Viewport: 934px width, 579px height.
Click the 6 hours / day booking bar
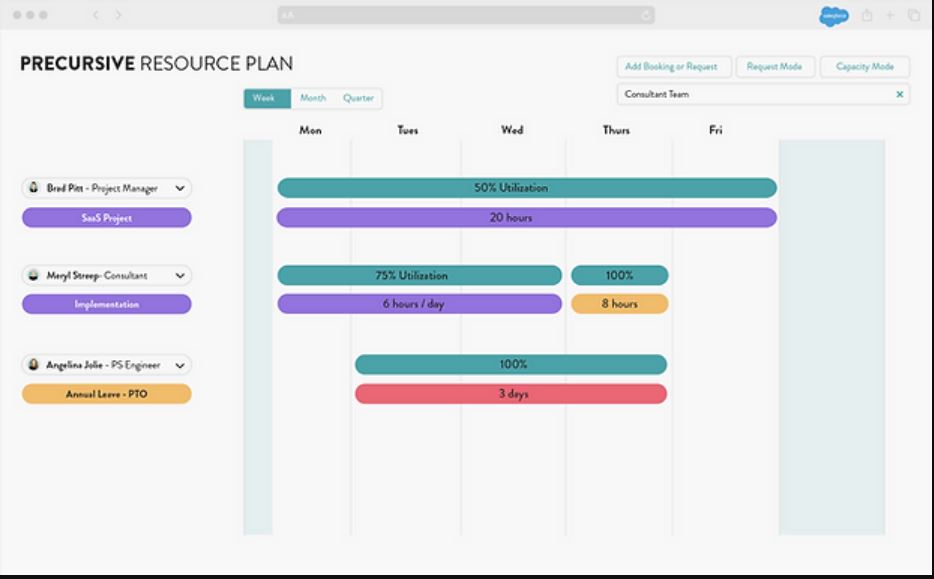point(419,304)
